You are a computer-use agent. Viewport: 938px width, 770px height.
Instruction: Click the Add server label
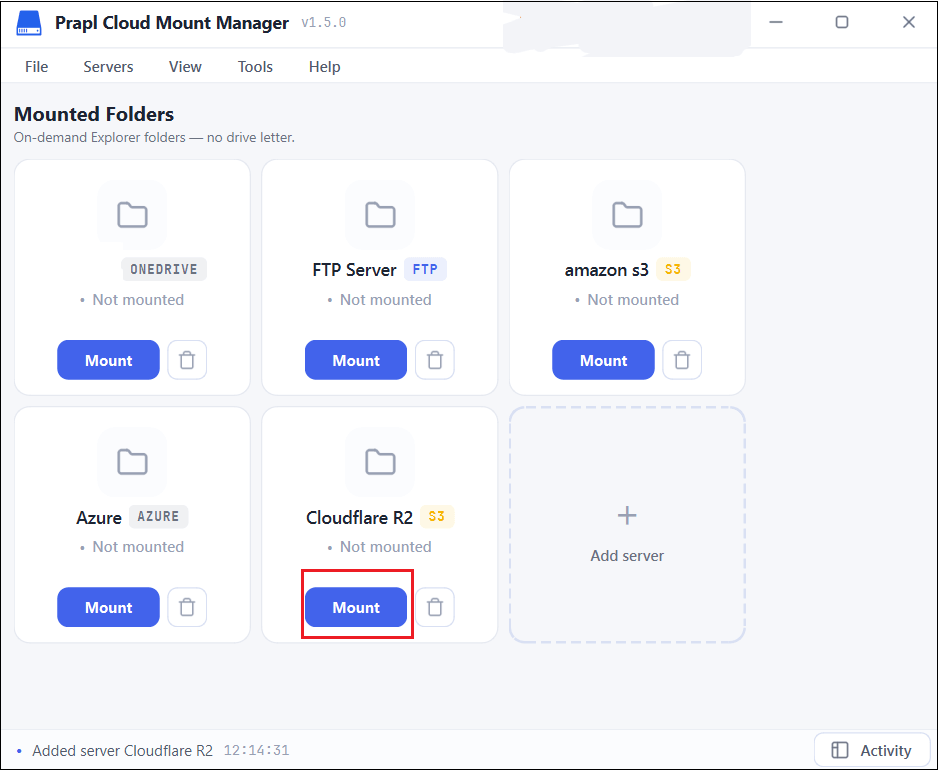tap(627, 556)
